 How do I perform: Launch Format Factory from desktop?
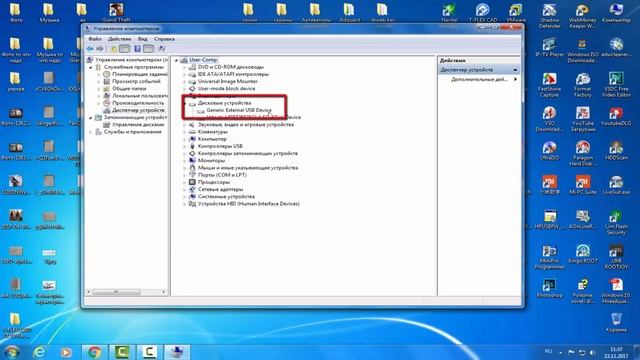tap(582, 85)
